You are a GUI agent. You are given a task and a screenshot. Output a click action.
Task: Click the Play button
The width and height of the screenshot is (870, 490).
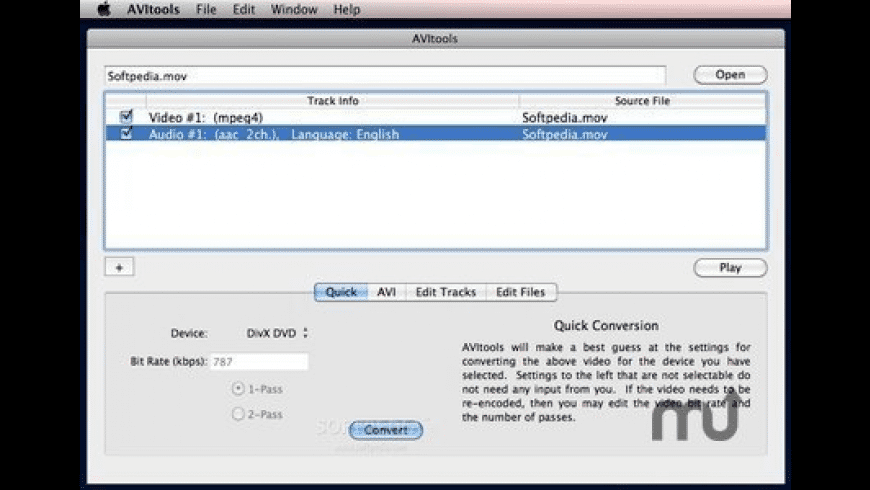(730, 267)
